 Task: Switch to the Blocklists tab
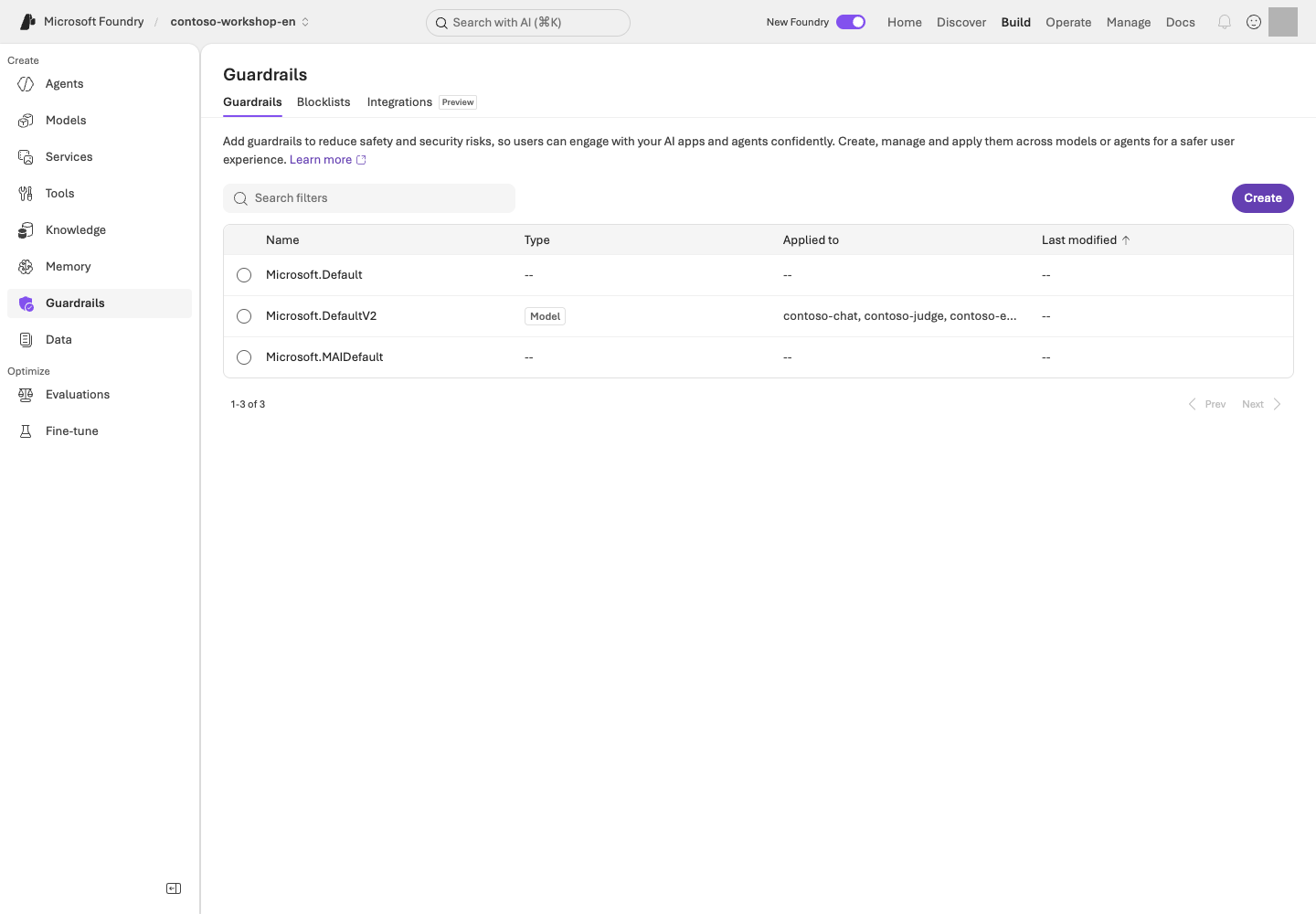[x=324, y=102]
